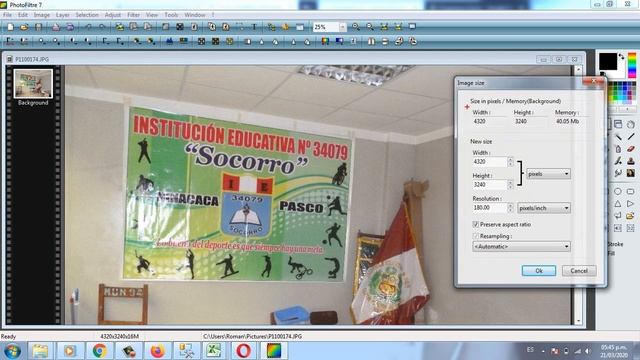This screenshot has width=640, height=360.
Task: Open Chrome from the taskbar
Action: pyautogui.click(x=99, y=351)
